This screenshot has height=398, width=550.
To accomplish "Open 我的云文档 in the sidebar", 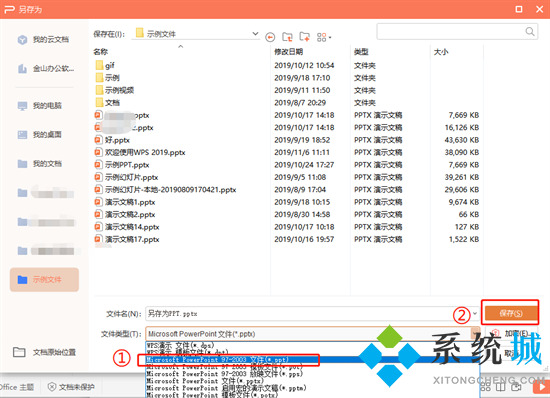I will coord(43,40).
